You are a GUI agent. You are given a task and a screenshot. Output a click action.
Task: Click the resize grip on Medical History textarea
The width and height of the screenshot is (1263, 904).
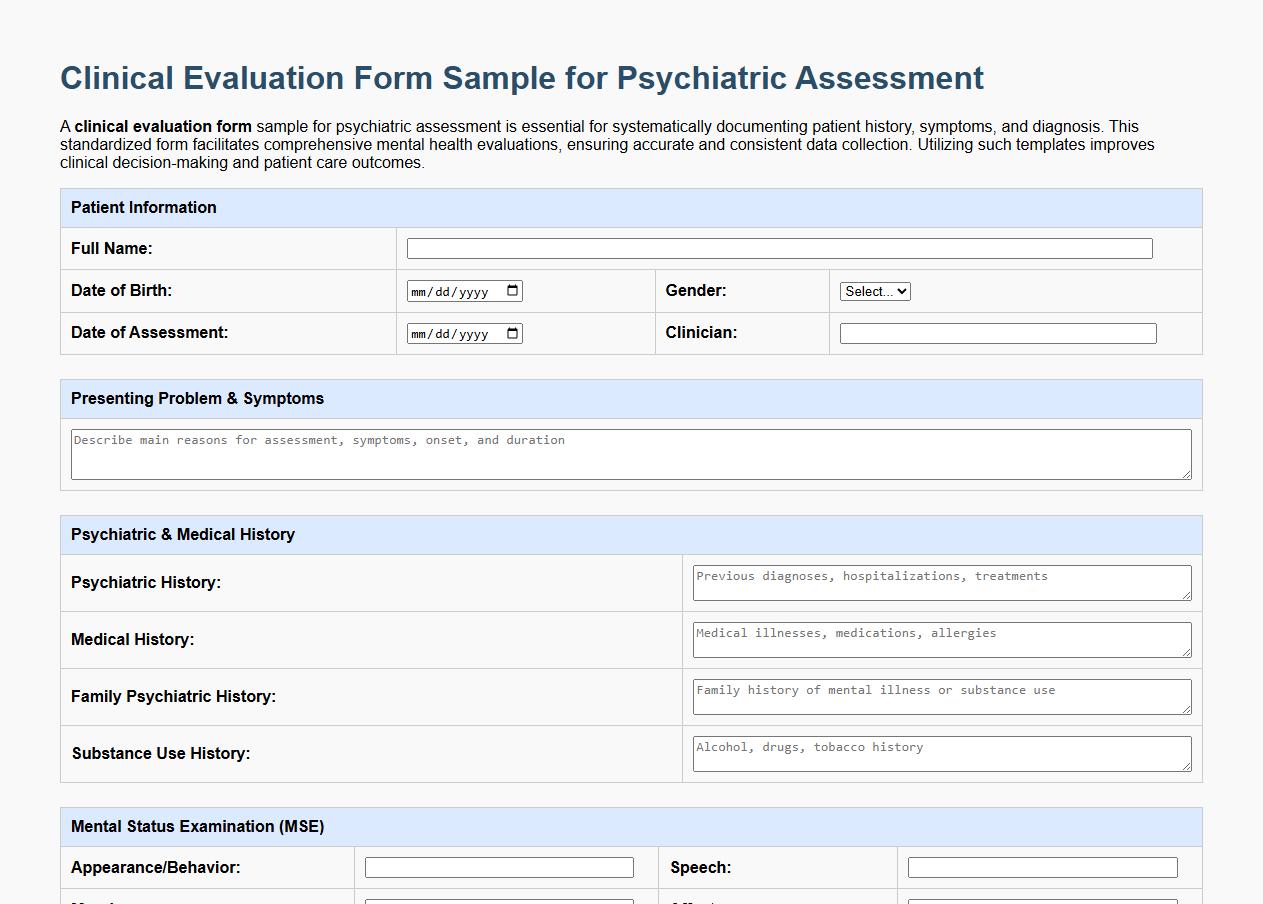click(x=1186, y=654)
